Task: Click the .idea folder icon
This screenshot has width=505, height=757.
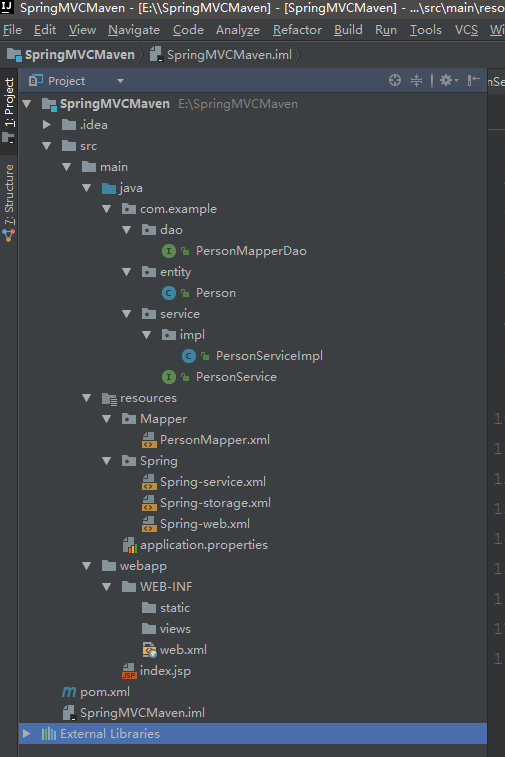Action: (x=69, y=125)
